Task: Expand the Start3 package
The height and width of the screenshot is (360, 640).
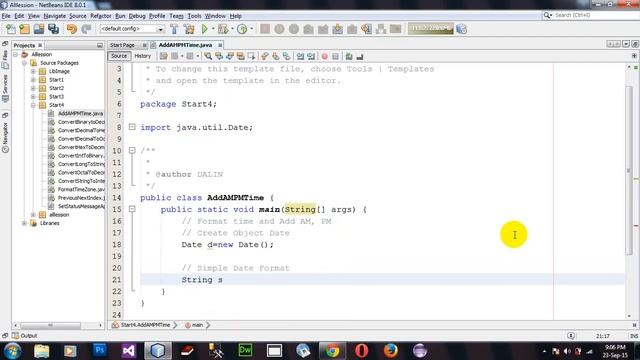Action: 33,97
